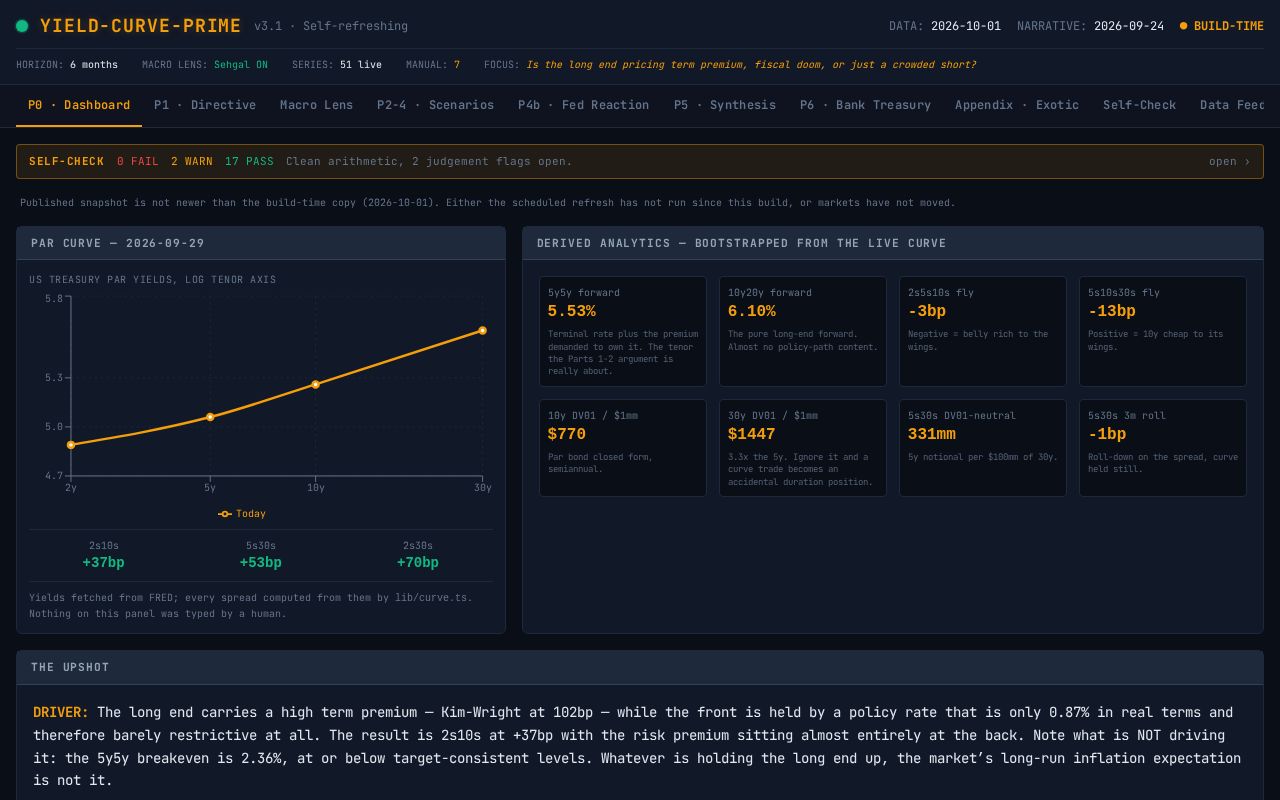
Task: Select the 10y DV01 $770 card
Action: pos(623,448)
